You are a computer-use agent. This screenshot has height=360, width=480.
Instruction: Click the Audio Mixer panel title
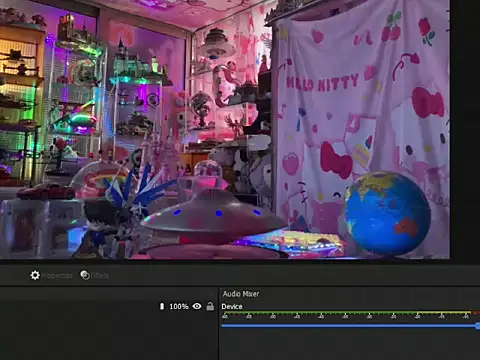click(241, 294)
